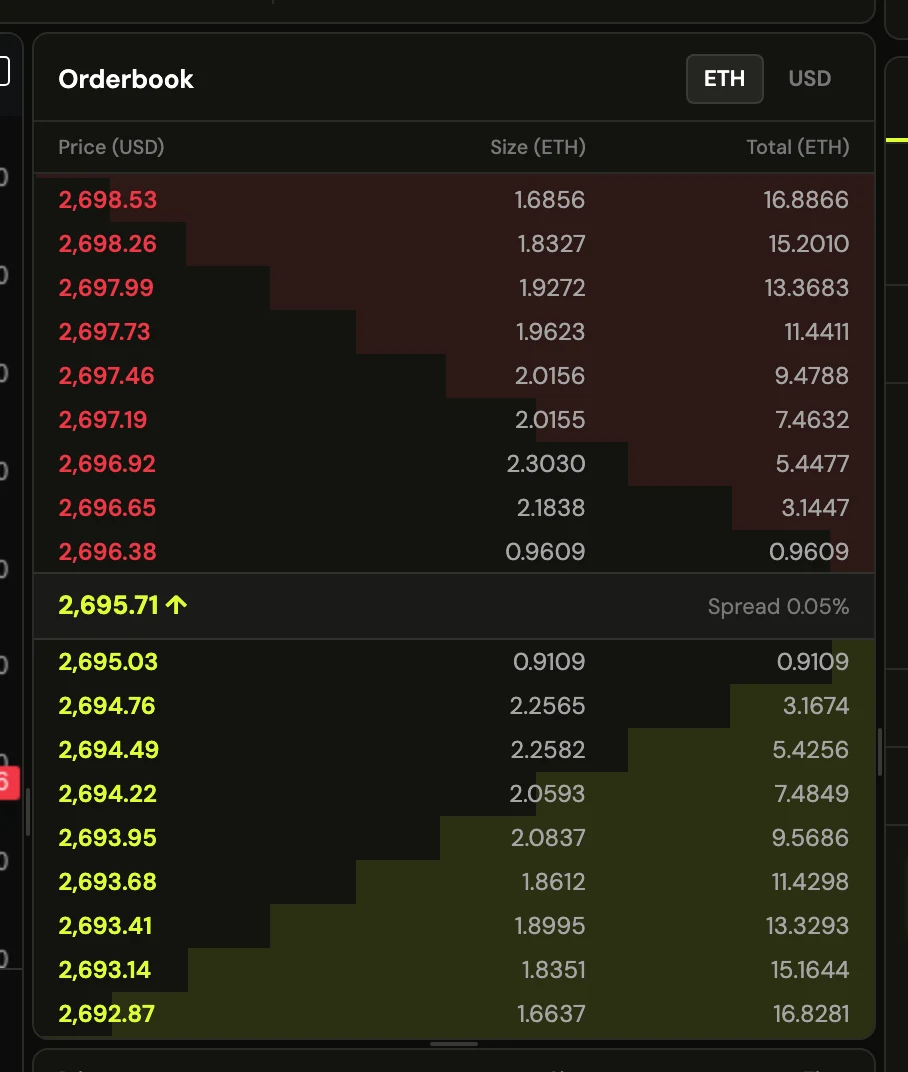Click ask total 15.2010
Screen dimensions: 908x1072
[809, 243]
